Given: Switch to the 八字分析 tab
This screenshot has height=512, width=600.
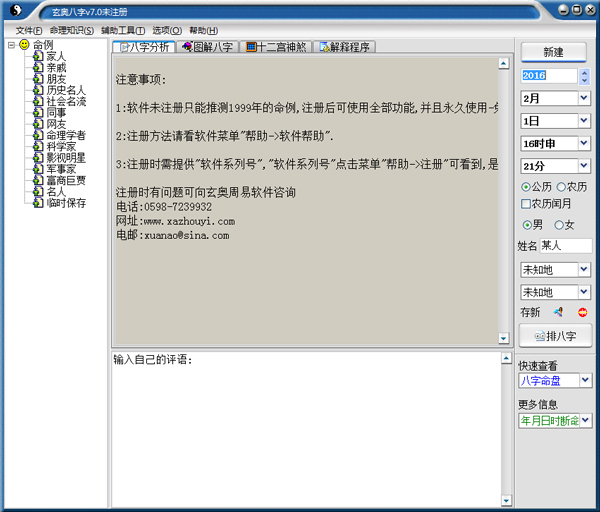Looking at the screenshot, I should pyautogui.click(x=144, y=47).
